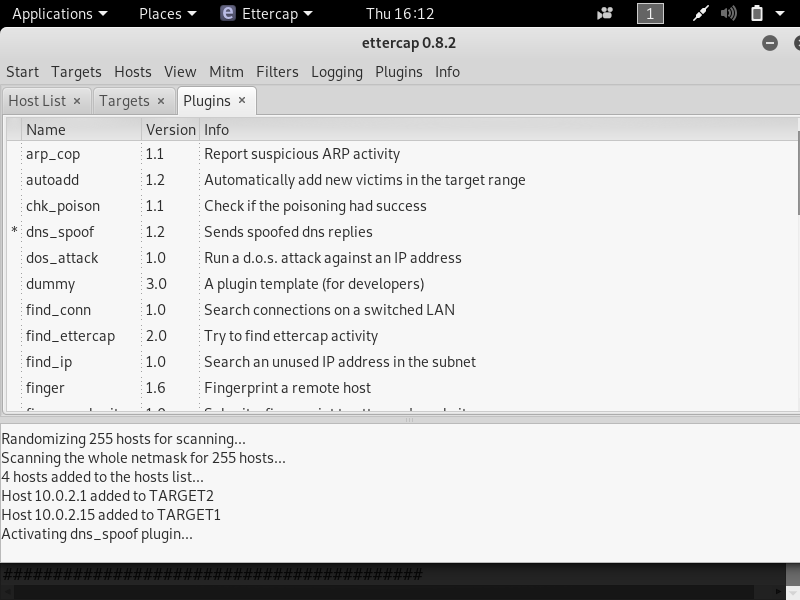Click the screen recording camera icon

605,14
